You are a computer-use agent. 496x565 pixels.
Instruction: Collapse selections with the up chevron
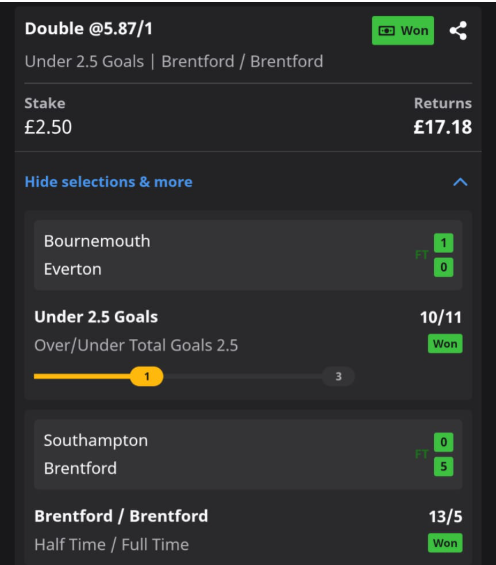(x=460, y=182)
